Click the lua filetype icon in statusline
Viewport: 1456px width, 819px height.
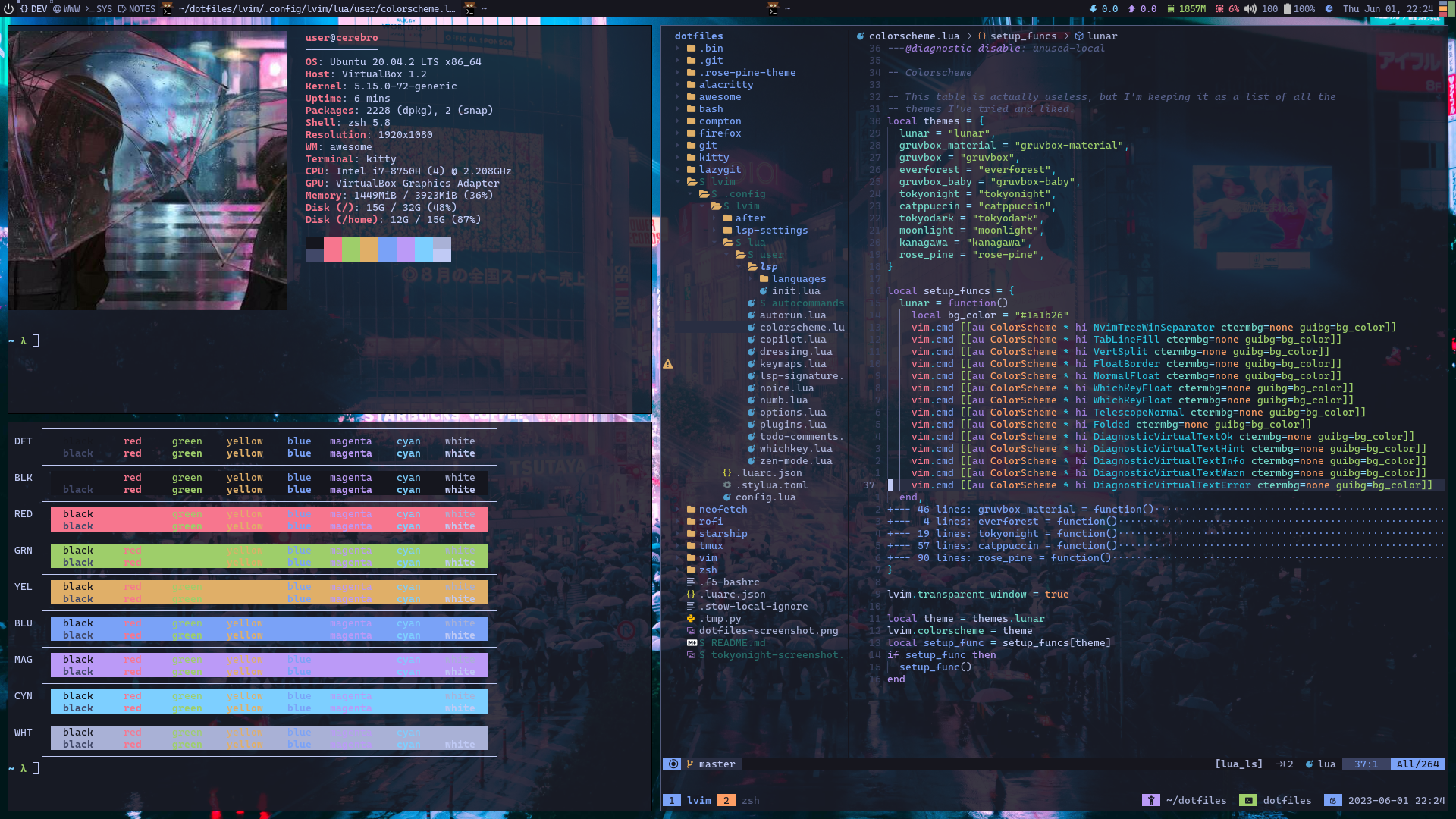[x=1309, y=764]
